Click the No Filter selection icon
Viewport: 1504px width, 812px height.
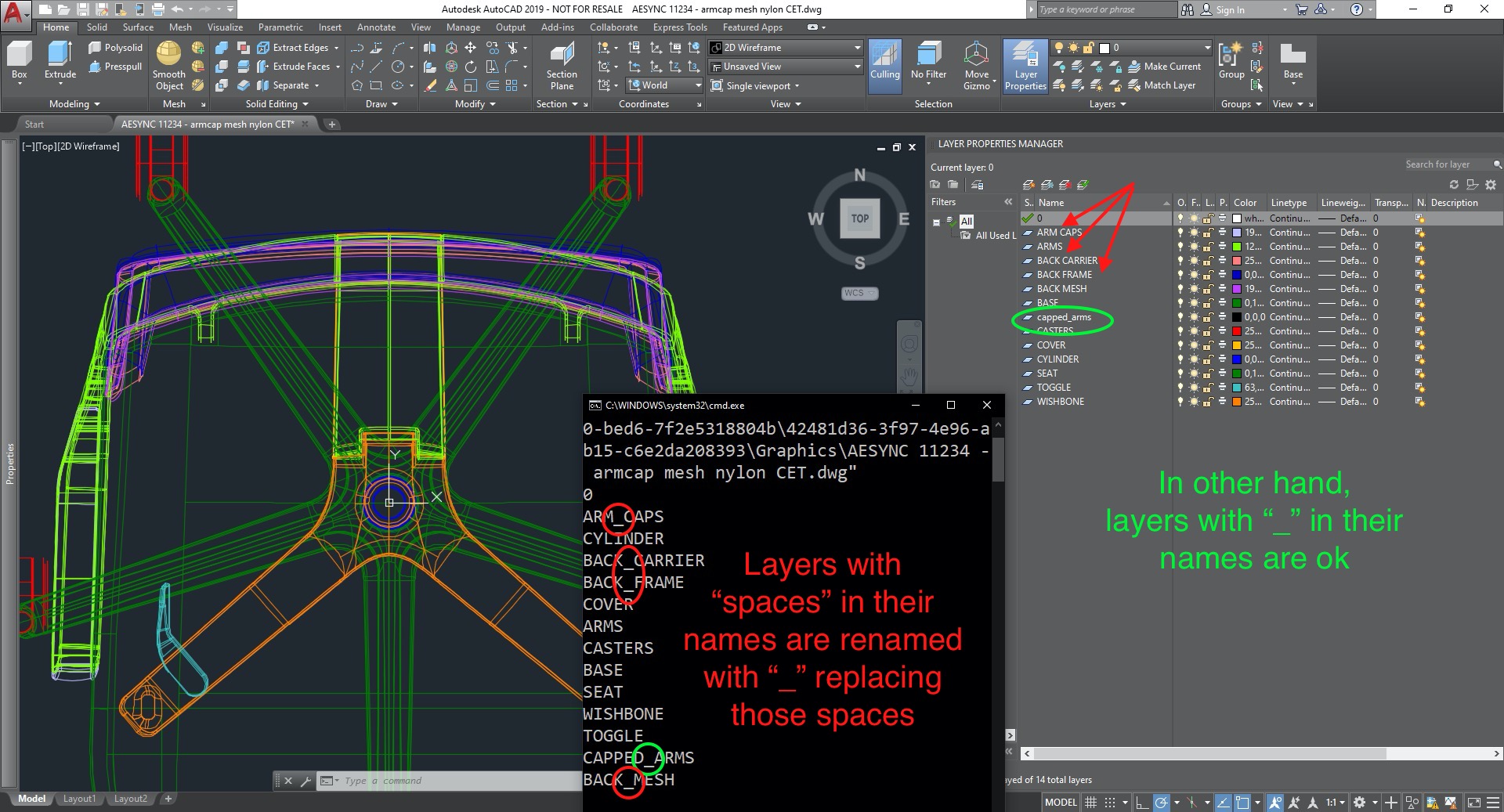pos(928,61)
